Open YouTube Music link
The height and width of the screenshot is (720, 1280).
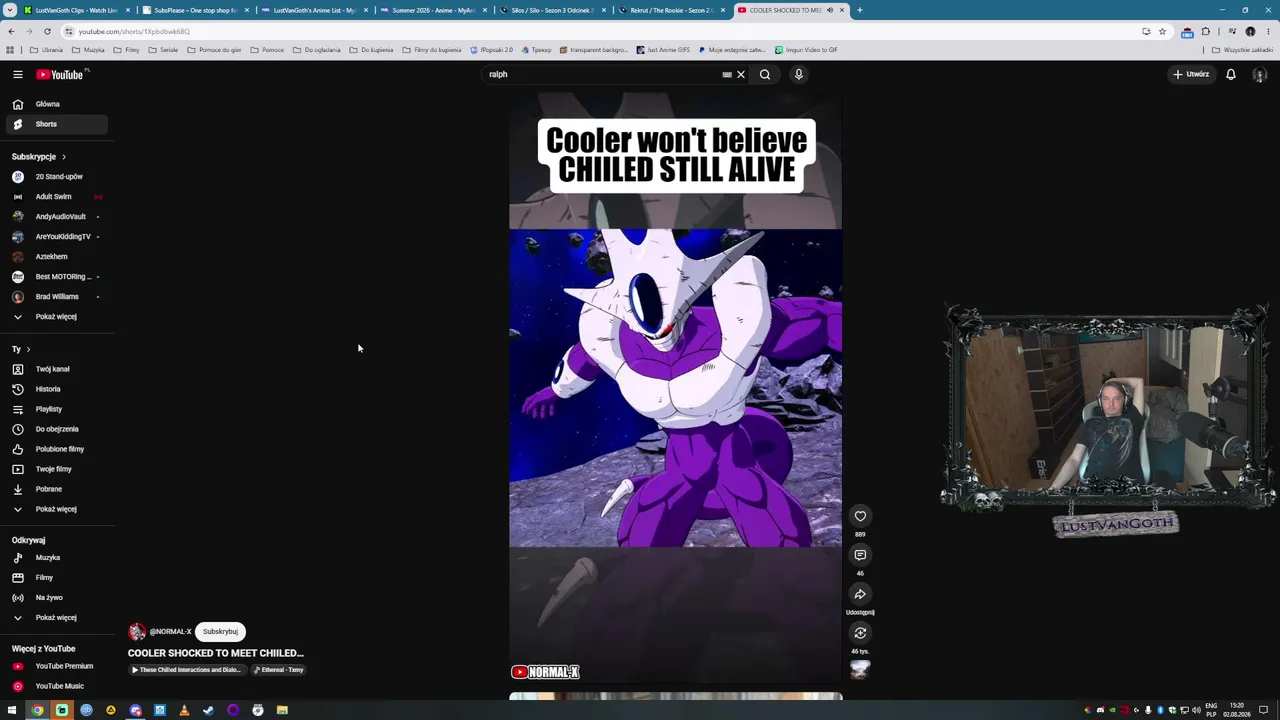(56, 686)
